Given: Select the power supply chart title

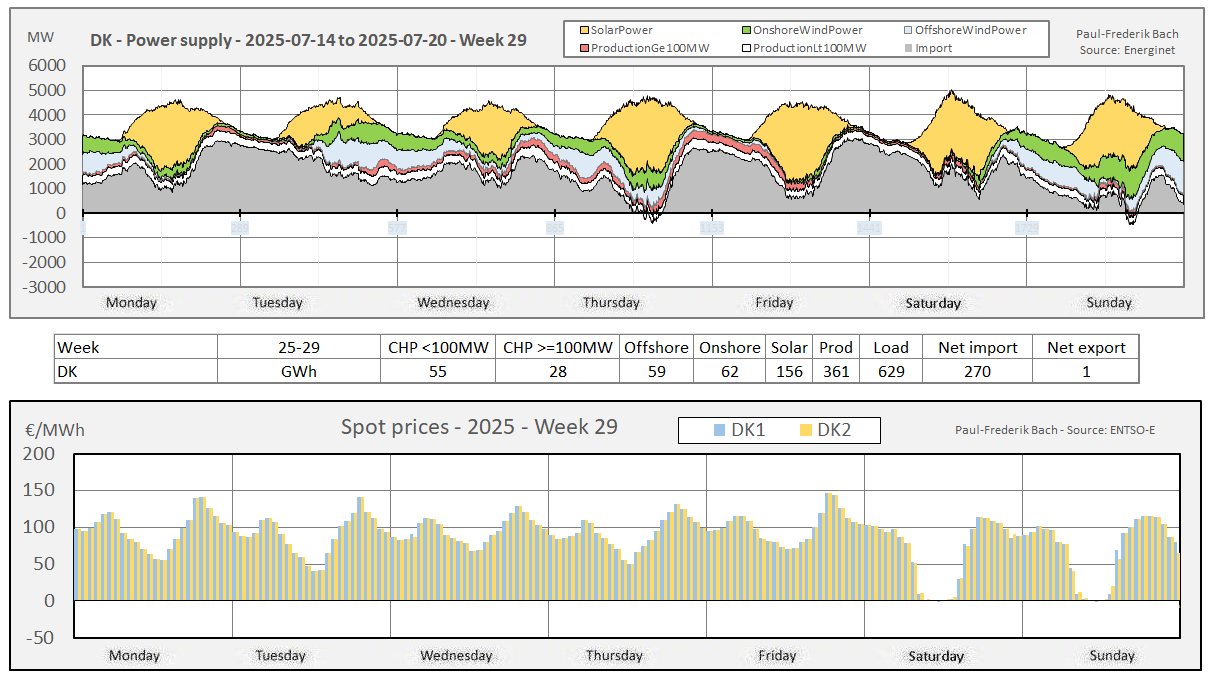Looking at the screenshot, I should coord(308,41).
